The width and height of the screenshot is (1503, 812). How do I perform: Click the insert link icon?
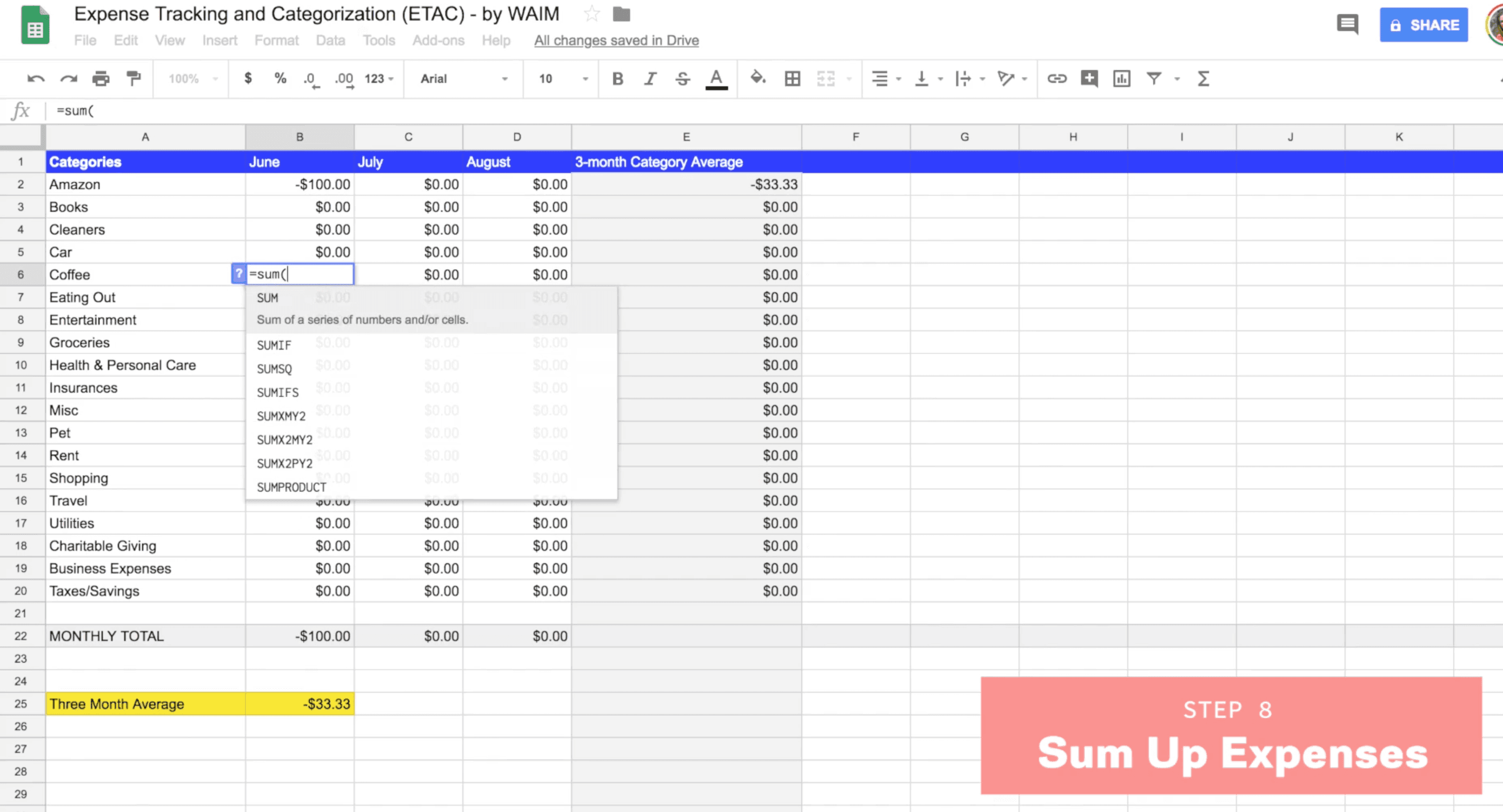point(1056,79)
